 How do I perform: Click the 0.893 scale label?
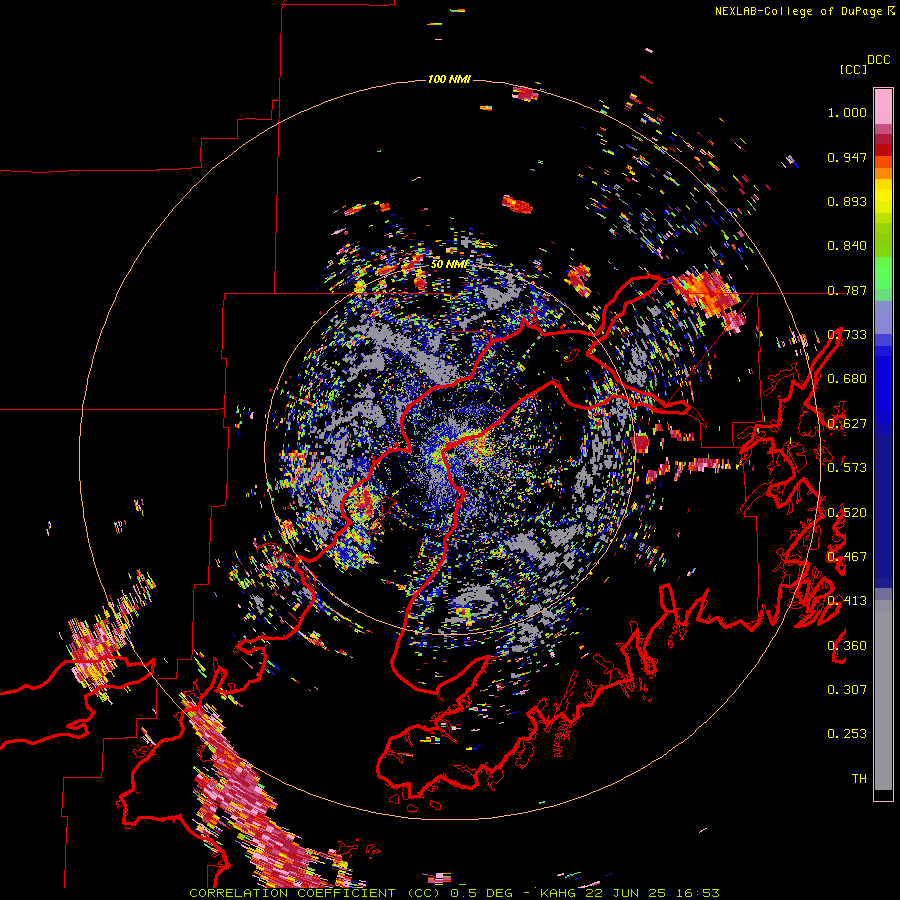[x=847, y=201]
